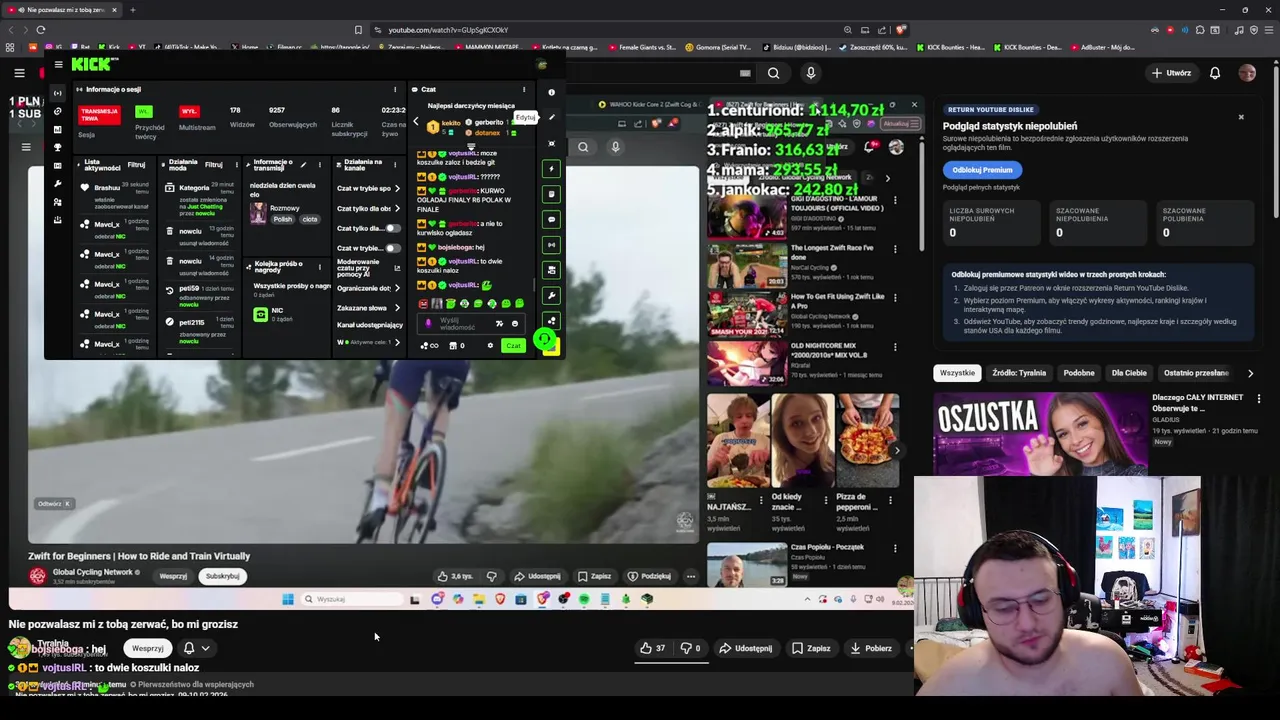Select the Podobne filter chip
Viewport: 1280px width, 720px height.
(x=1079, y=373)
